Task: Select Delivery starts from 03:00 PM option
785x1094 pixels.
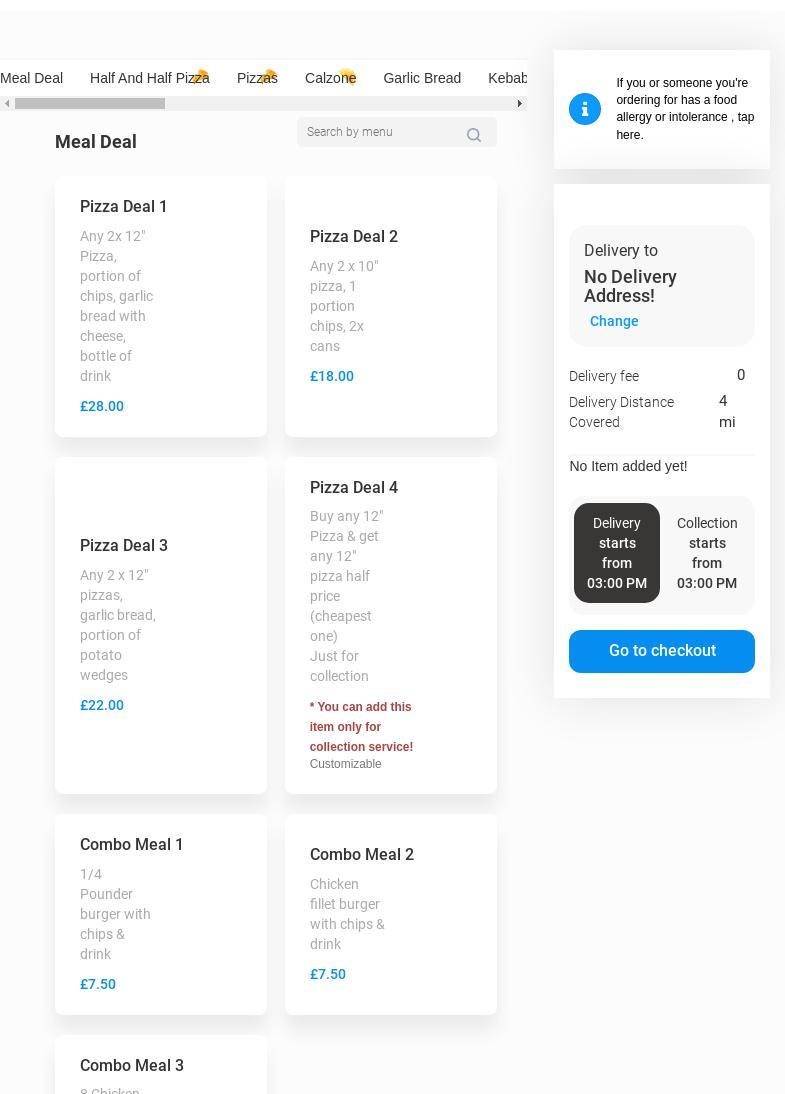Action: click(617, 553)
